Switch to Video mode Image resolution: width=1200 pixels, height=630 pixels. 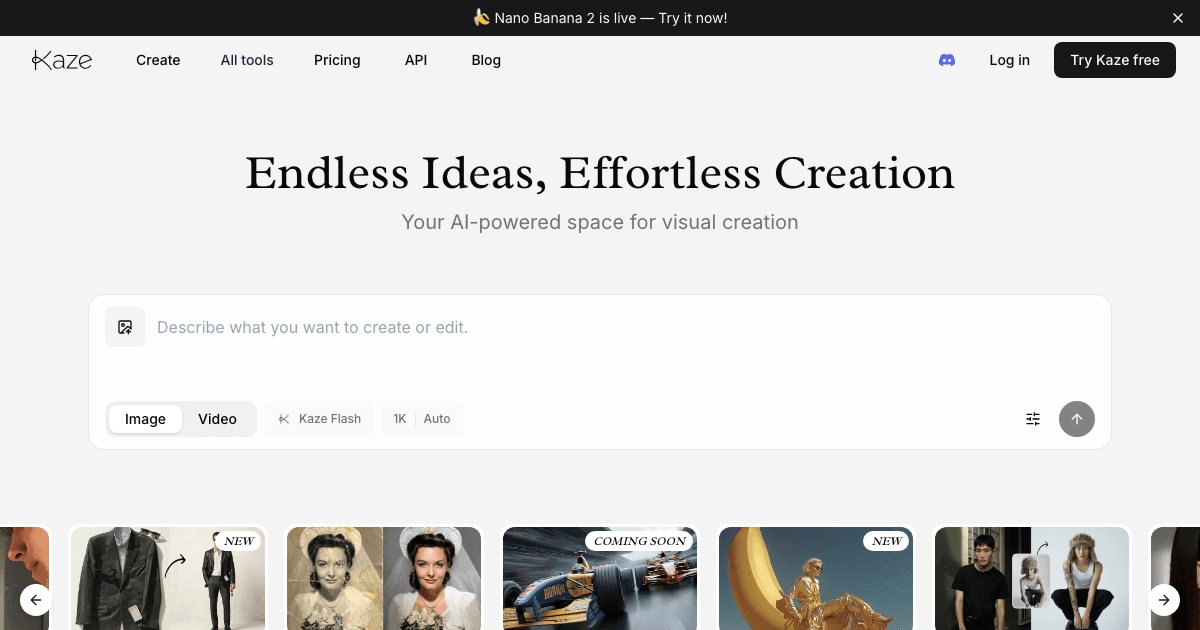coord(217,419)
